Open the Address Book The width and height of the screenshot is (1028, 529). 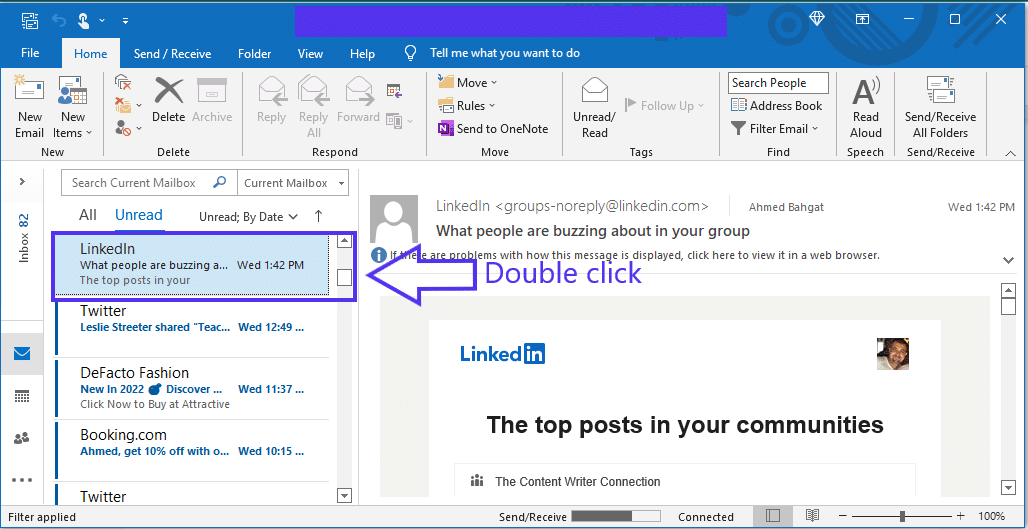(x=776, y=106)
